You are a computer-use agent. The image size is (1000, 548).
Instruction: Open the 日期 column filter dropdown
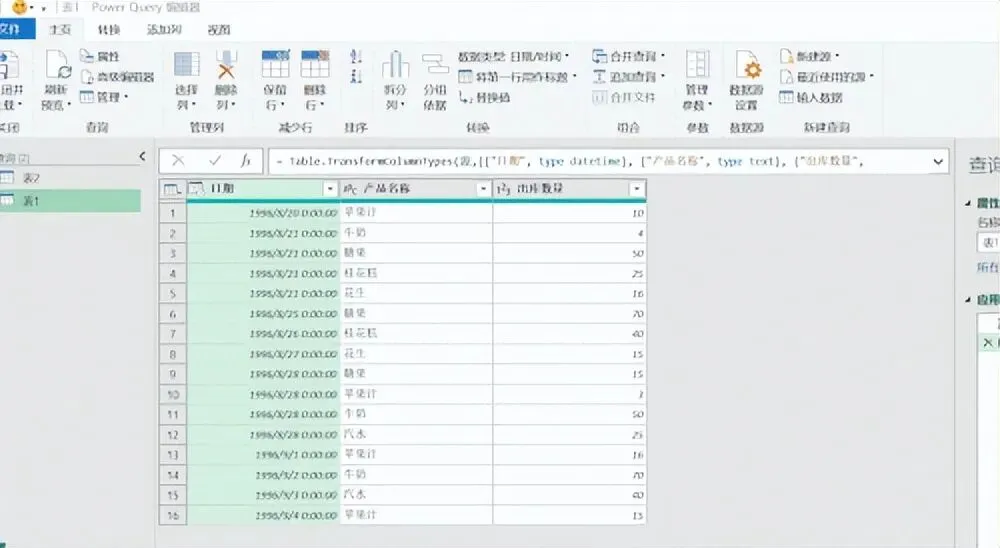tap(330, 189)
